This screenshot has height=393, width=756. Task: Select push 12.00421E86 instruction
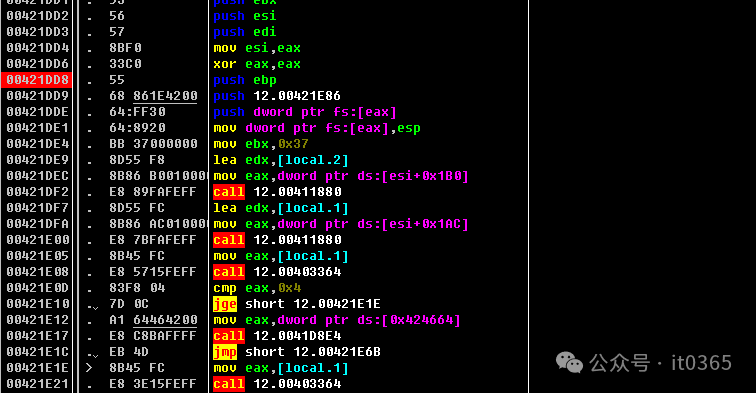(277, 96)
